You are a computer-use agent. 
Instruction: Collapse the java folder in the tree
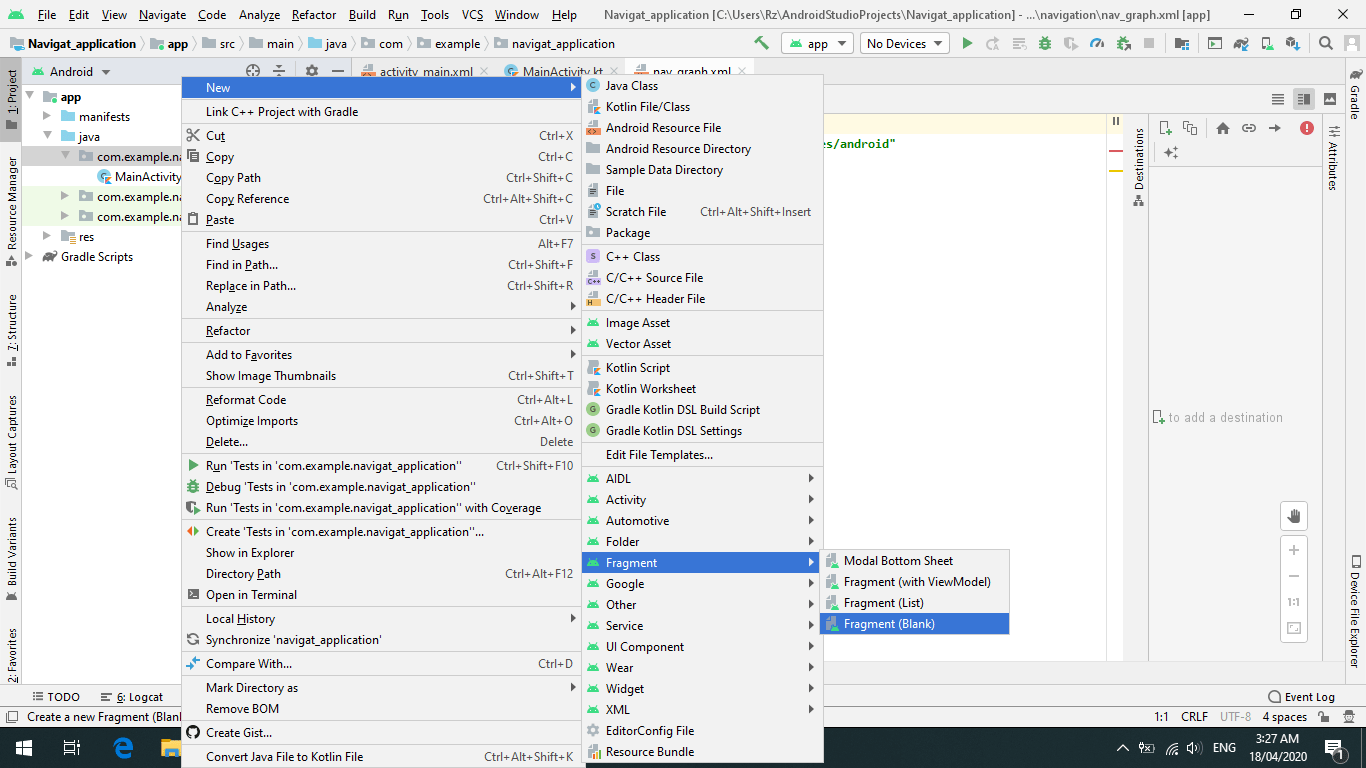pyautogui.click(x=47, y=136)
